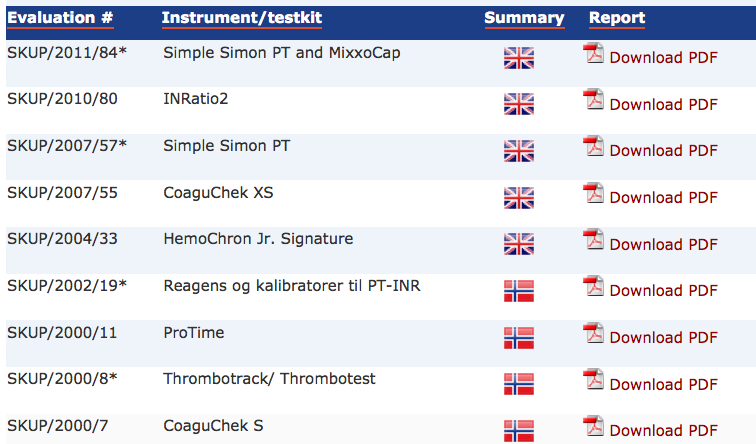Viewport: 756px width, 444px height.
Task: Download PDF for CoaguChek XS report
Action: coord(663,198)
